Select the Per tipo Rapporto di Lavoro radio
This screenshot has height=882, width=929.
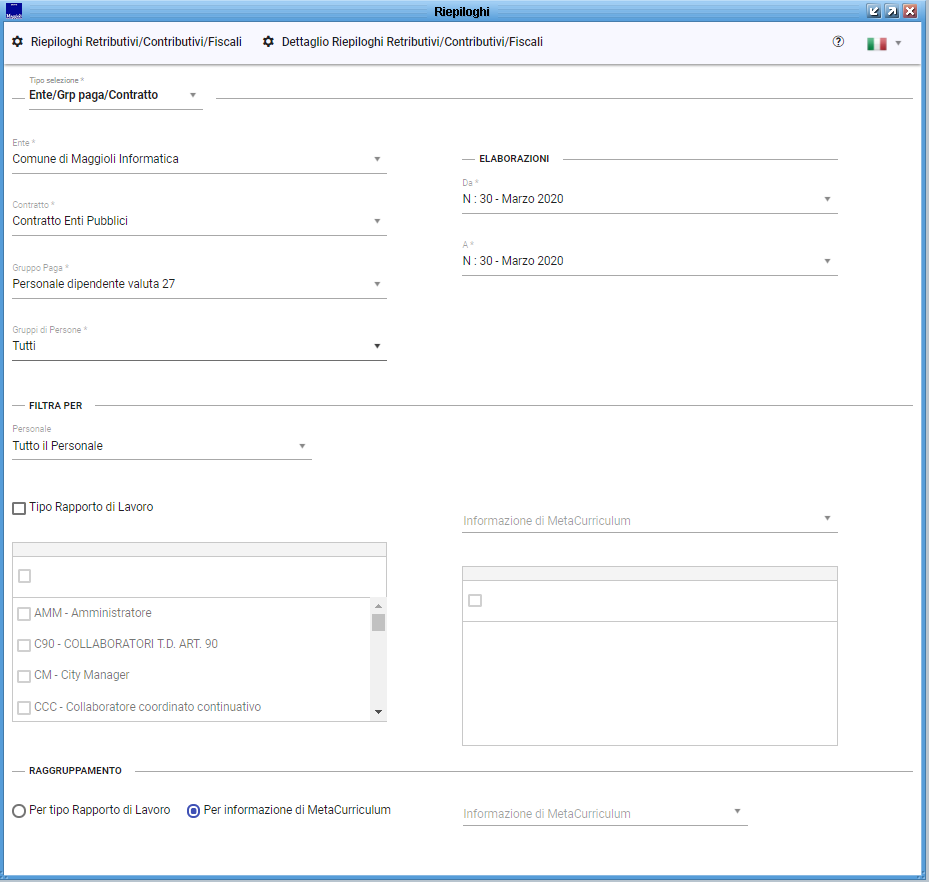pos(19,811)
